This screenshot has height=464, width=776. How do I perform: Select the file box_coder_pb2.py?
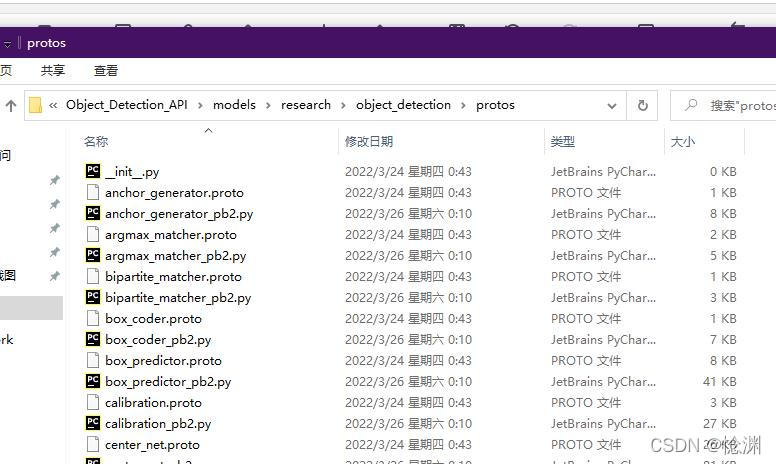tap(158, 340)
